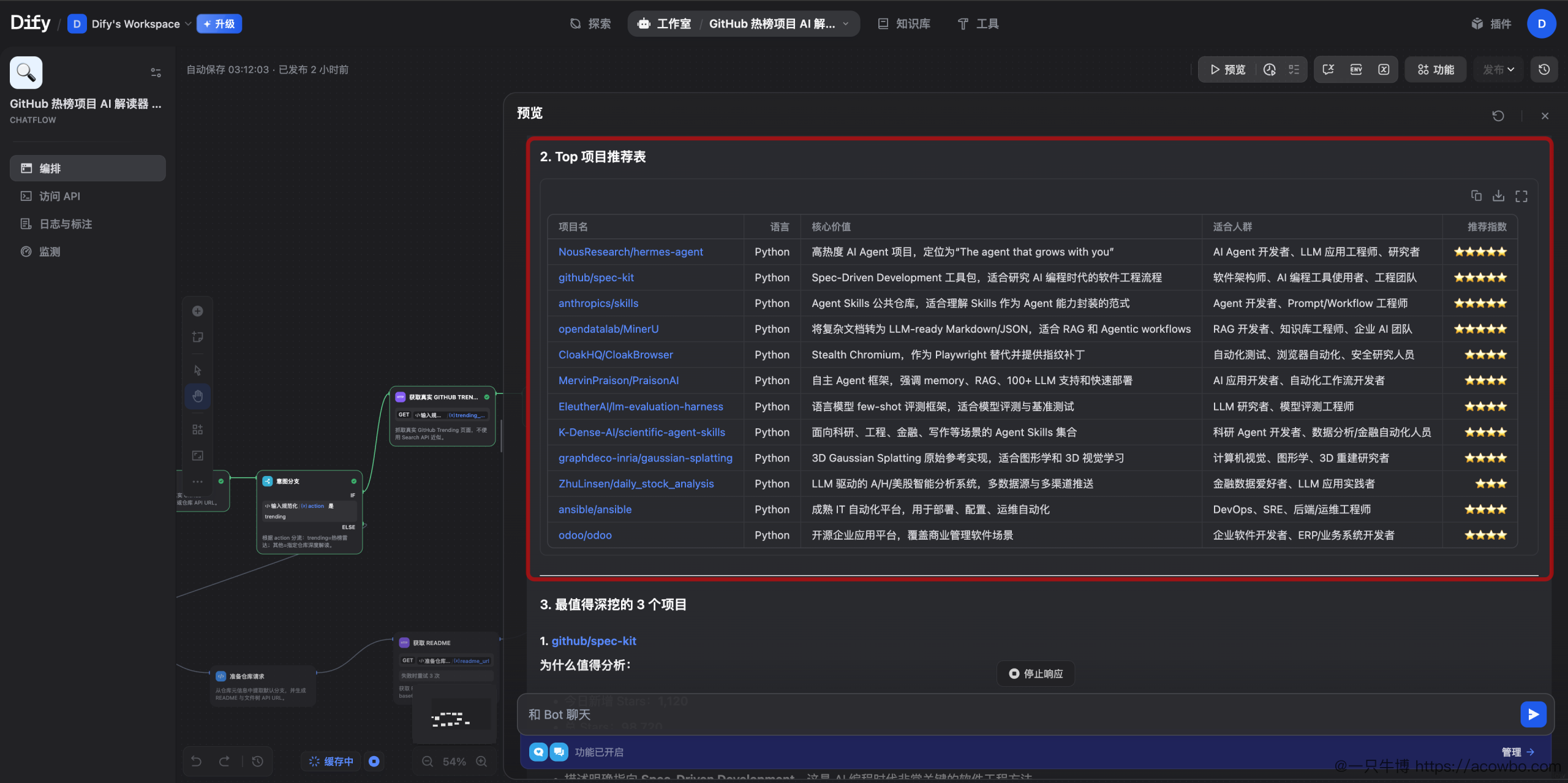Redo the canvas change
The image size is (1568, 783).
click(224, 761)
